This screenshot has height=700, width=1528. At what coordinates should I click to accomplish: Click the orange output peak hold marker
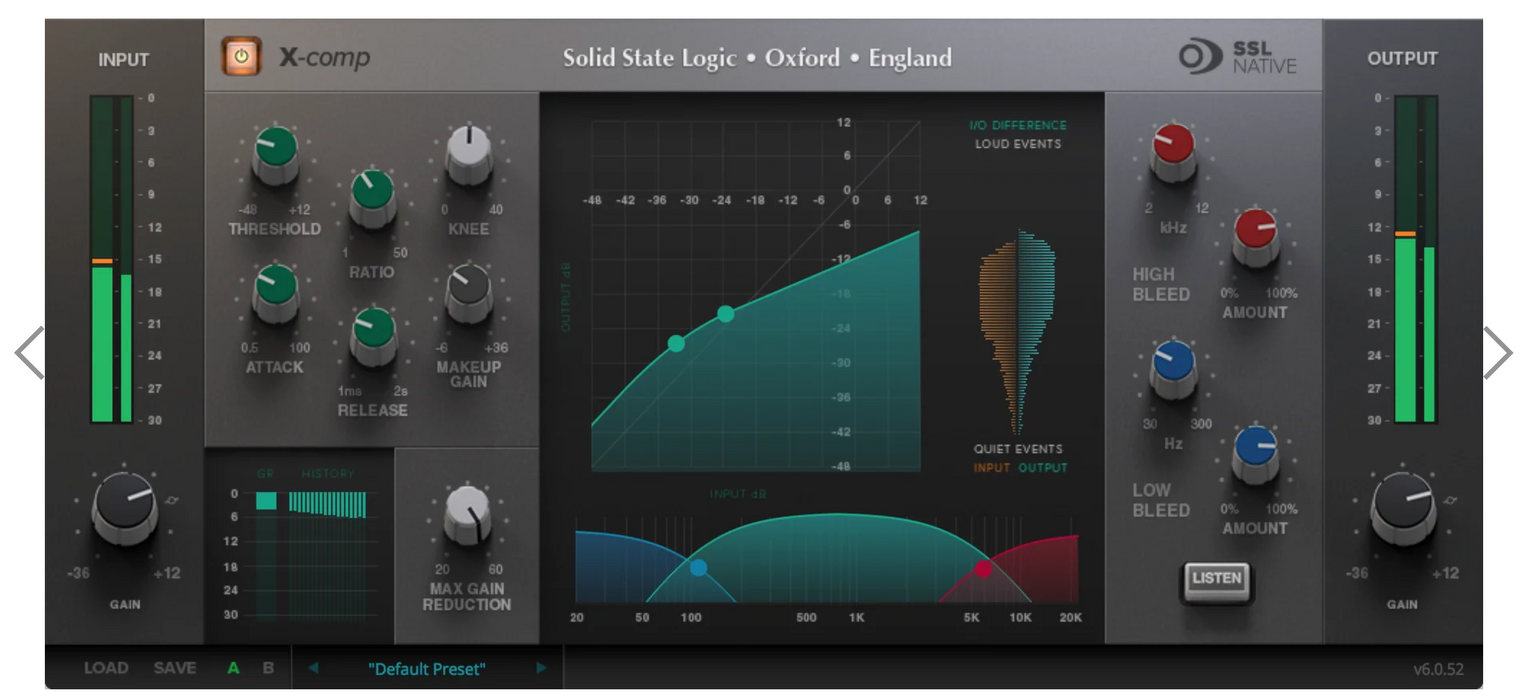[x=1405, y=234]
